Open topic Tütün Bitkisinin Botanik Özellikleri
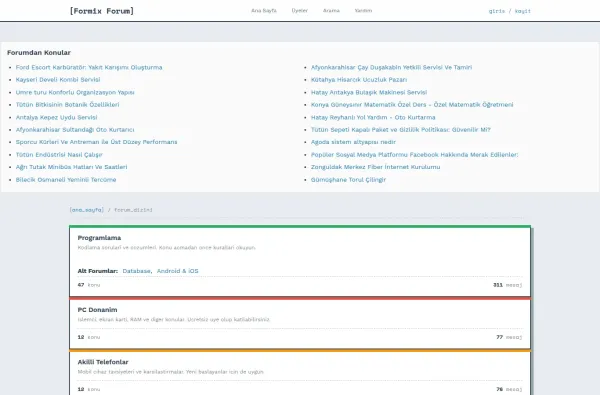 click(x=67, y=104)
